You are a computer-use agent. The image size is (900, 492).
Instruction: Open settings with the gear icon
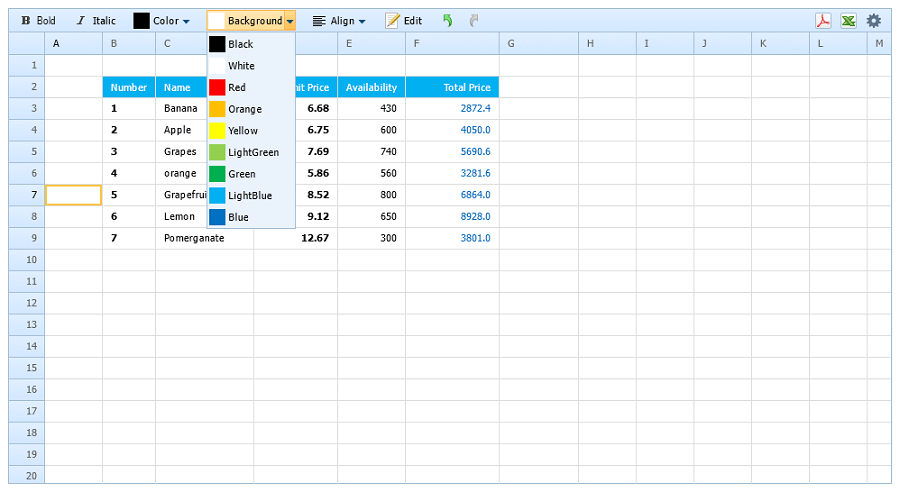point(874,21)
